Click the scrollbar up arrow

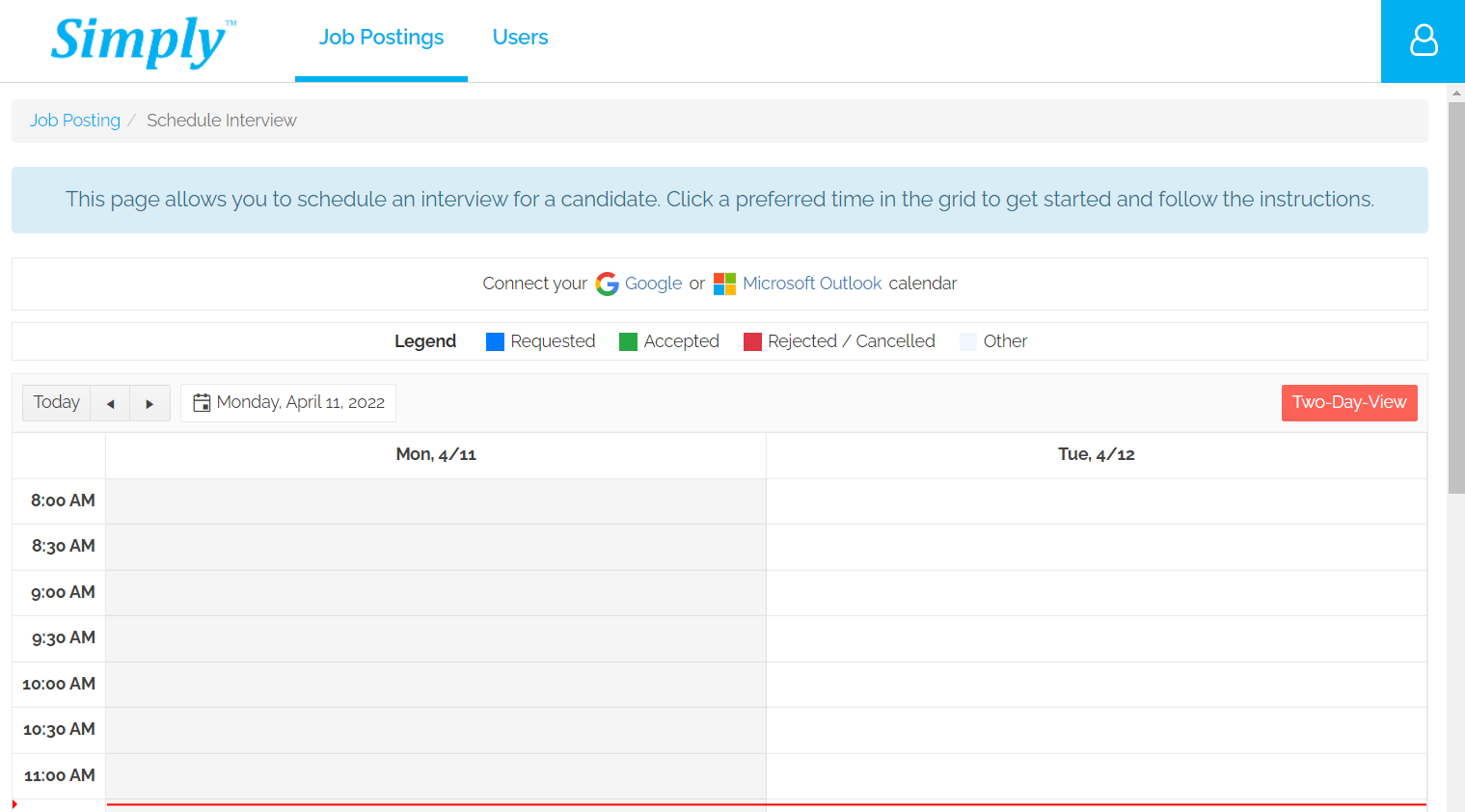1456,93
